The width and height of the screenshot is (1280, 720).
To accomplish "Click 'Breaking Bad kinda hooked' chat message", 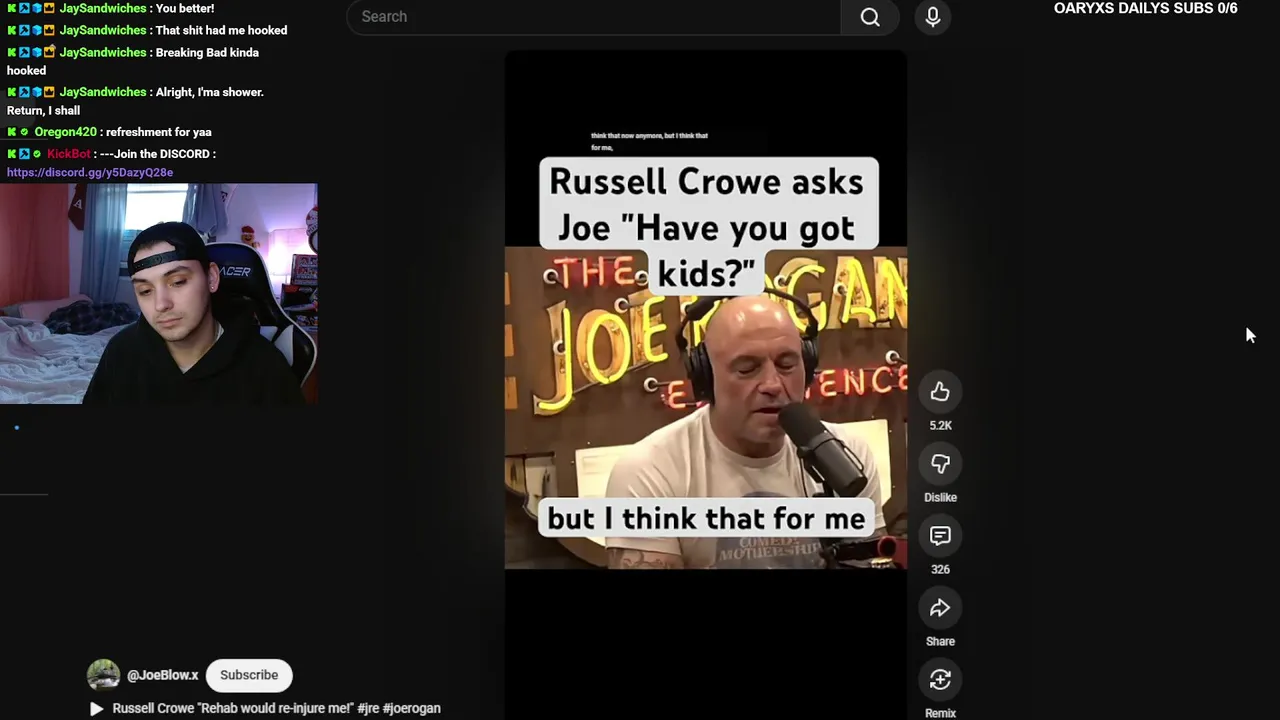I will click(x=132, y=61).
